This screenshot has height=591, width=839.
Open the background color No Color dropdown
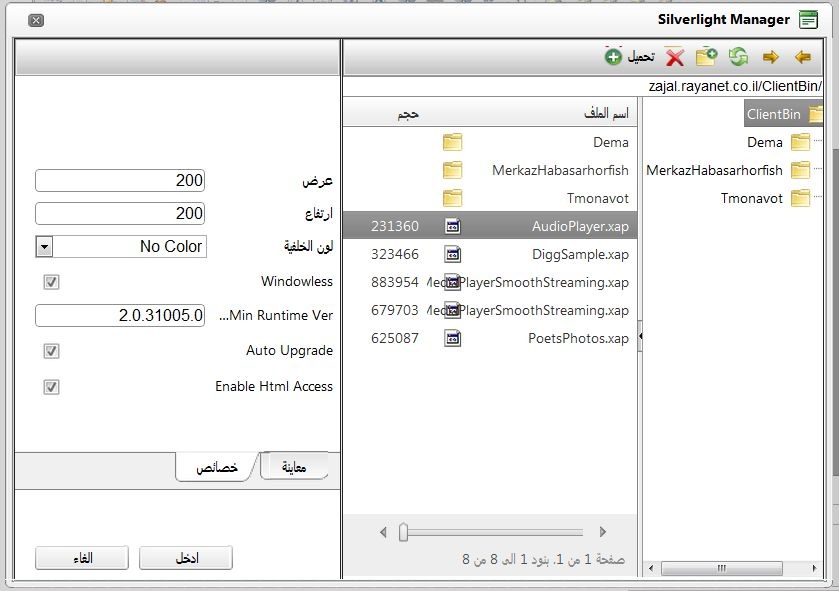pyautogui.click(x=44, y=247)
